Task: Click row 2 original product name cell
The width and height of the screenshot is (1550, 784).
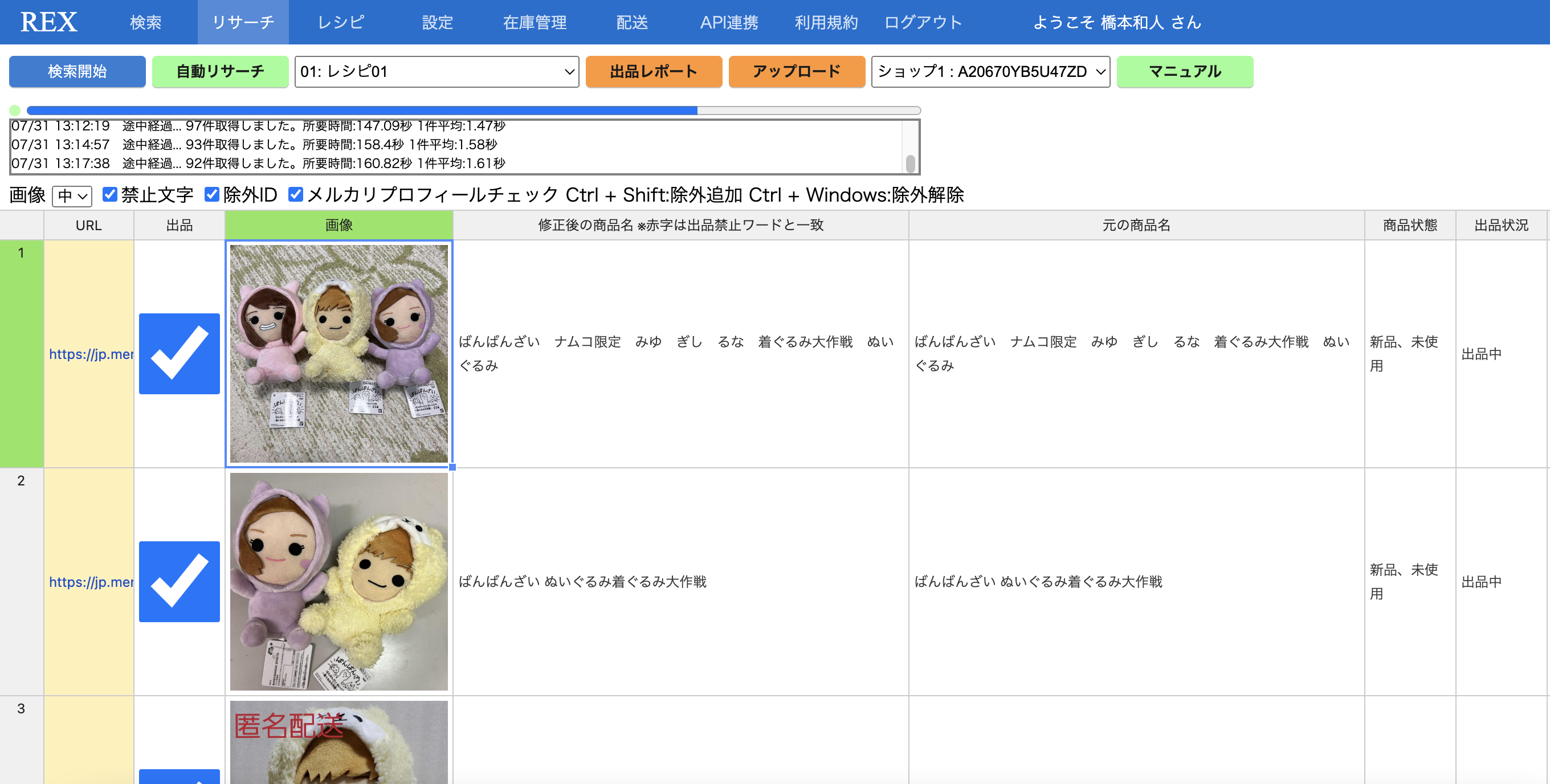Action: (x=1136, y=582)
